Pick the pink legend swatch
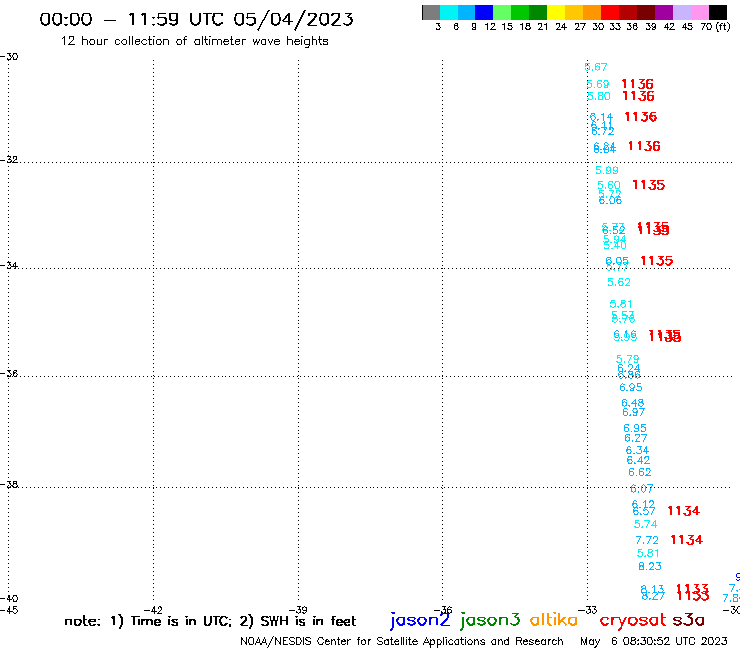The height and width of the screenshot is (650, 740). (699, 12)
